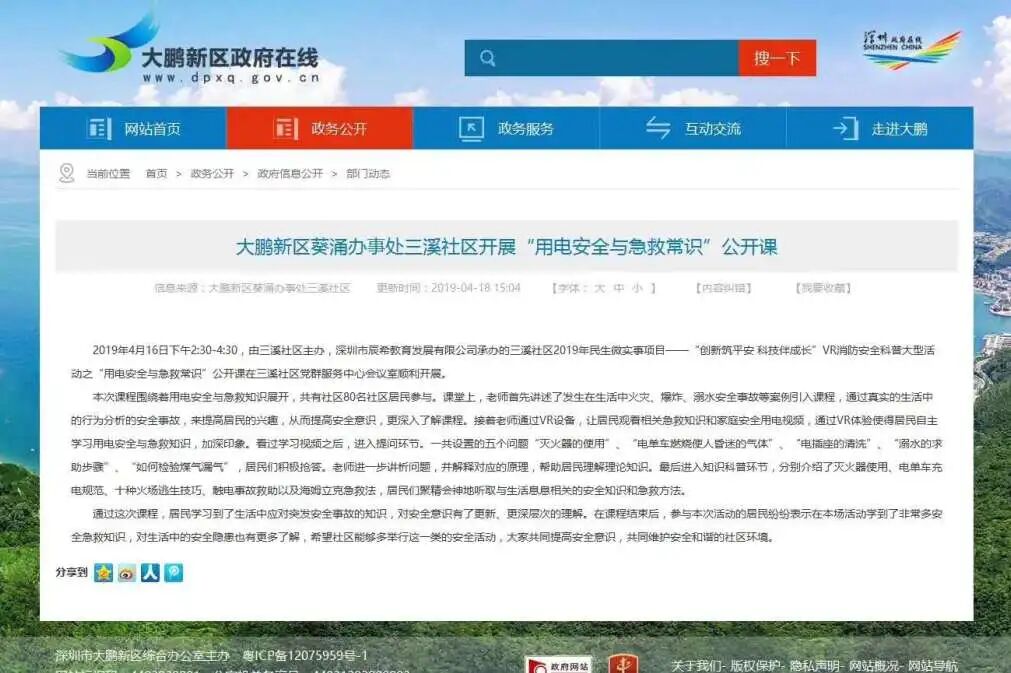Click the 互动交流 arrows icon
The height and width of the screenshot is (673, 1011).
pos(658,128)
